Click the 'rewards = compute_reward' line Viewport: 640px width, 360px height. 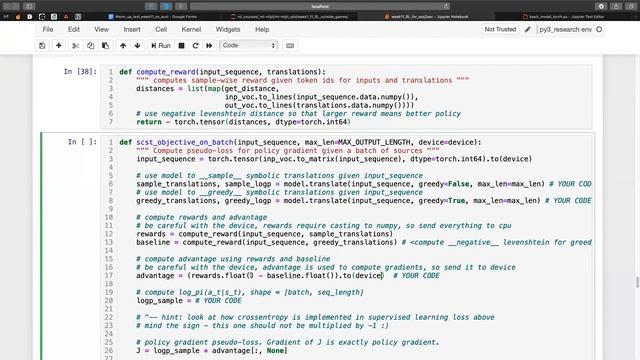click(x=264, y=234)
